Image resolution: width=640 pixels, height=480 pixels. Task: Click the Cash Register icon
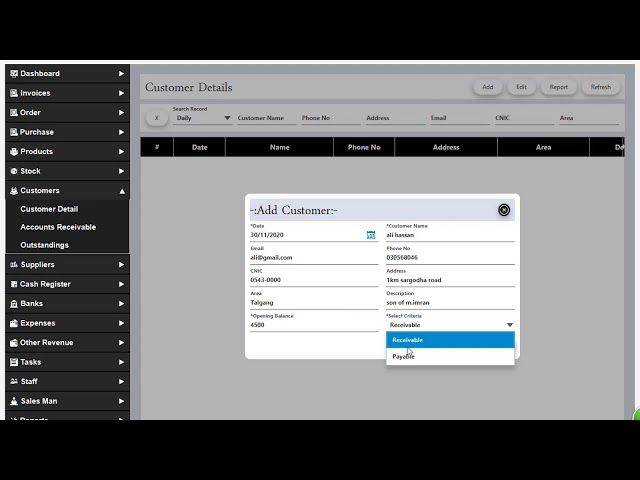[14, 284]
